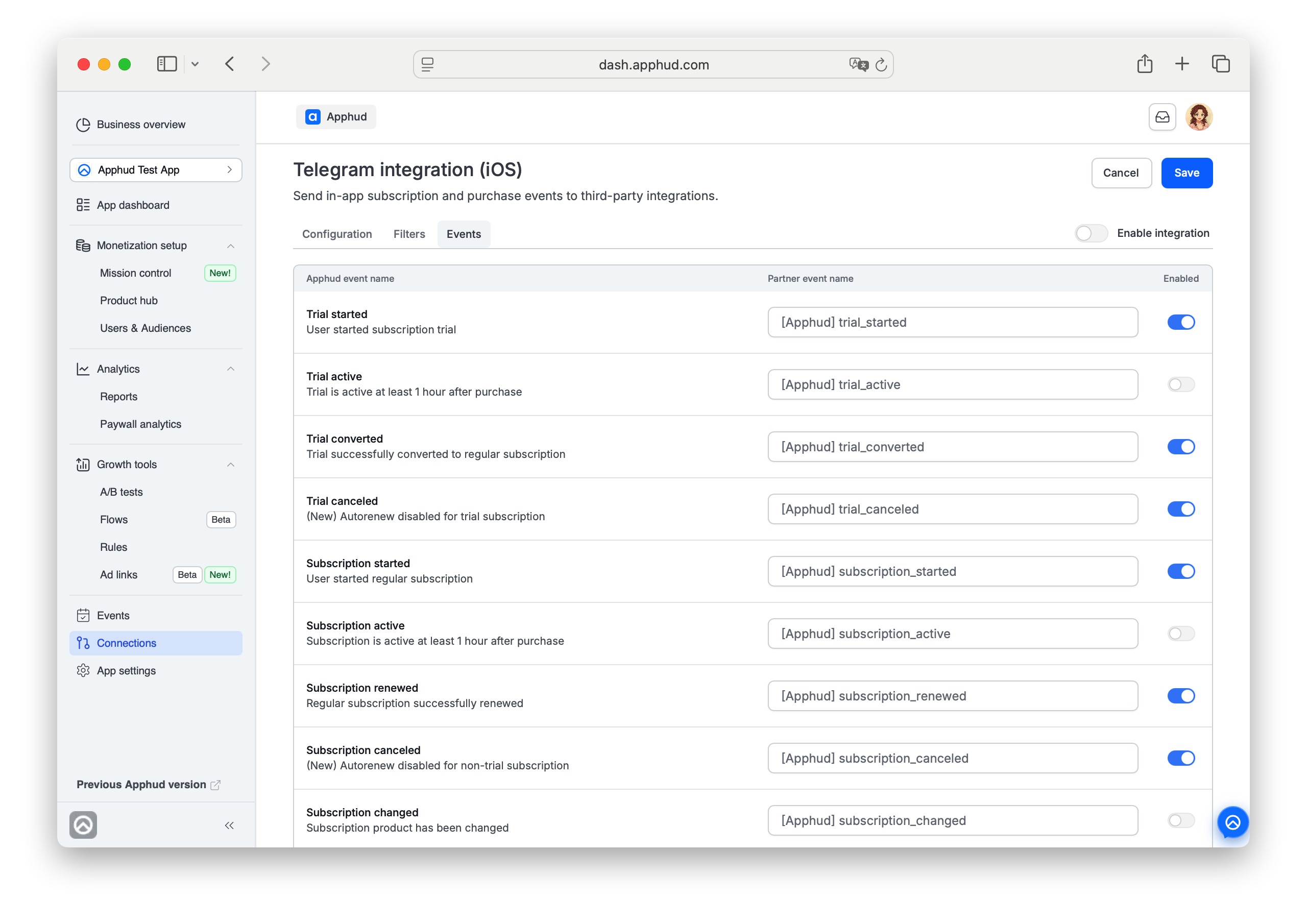Image resolution: width=1307 pixels, height=924 pixels.
Task: Open Rules in sidebar
Action: coord(113,547)
